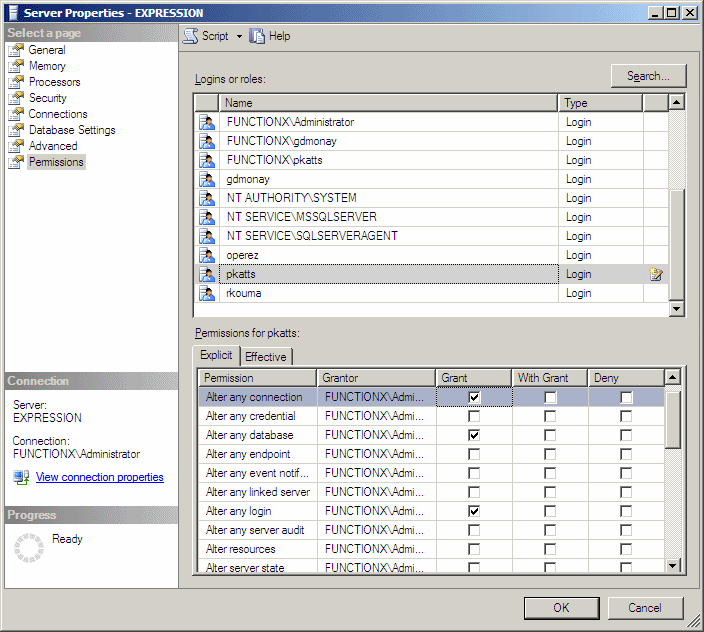Click login icon for NT SERVICE\SQLSERVERAGENT
This screenshot has height=632, width=704.
click(207, 236)
